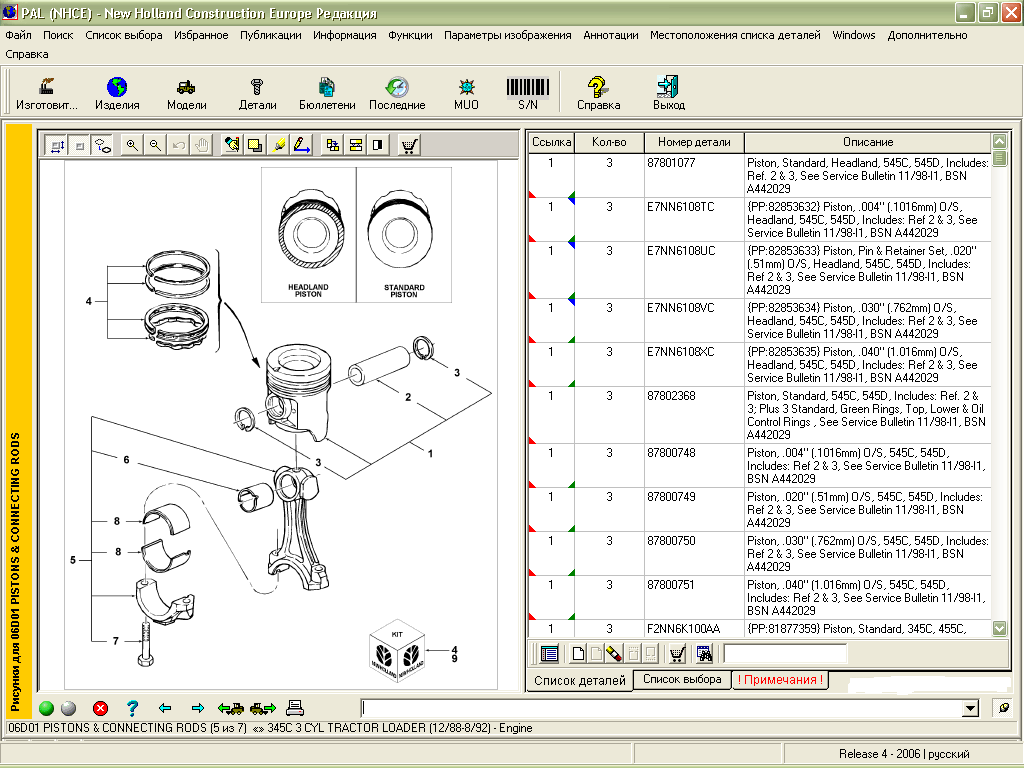
Task: Open the bottom address bar dropdown arrow
Action: 970,709
